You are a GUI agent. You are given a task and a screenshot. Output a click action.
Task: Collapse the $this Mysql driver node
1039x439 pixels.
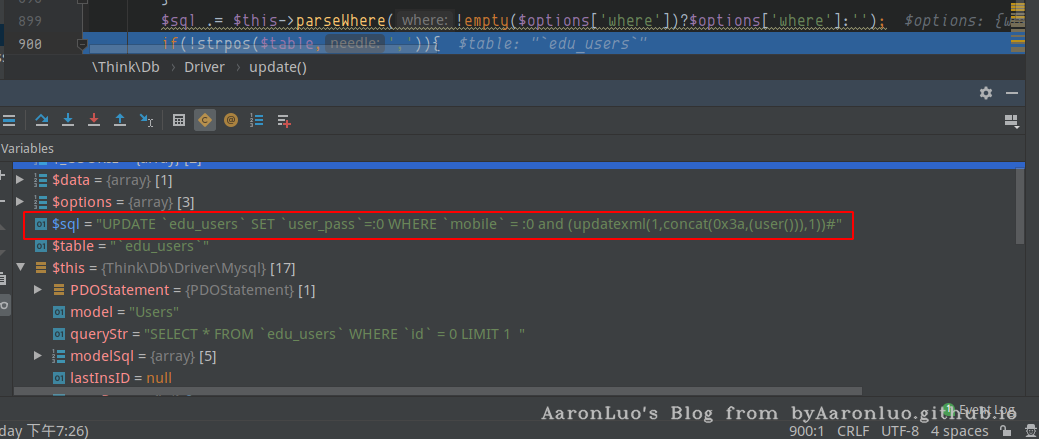[21, 268]
